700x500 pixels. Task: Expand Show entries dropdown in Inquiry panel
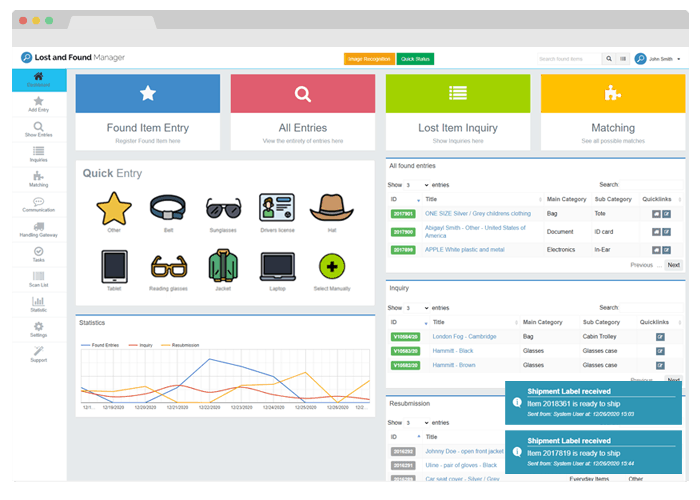coord(417,308)
